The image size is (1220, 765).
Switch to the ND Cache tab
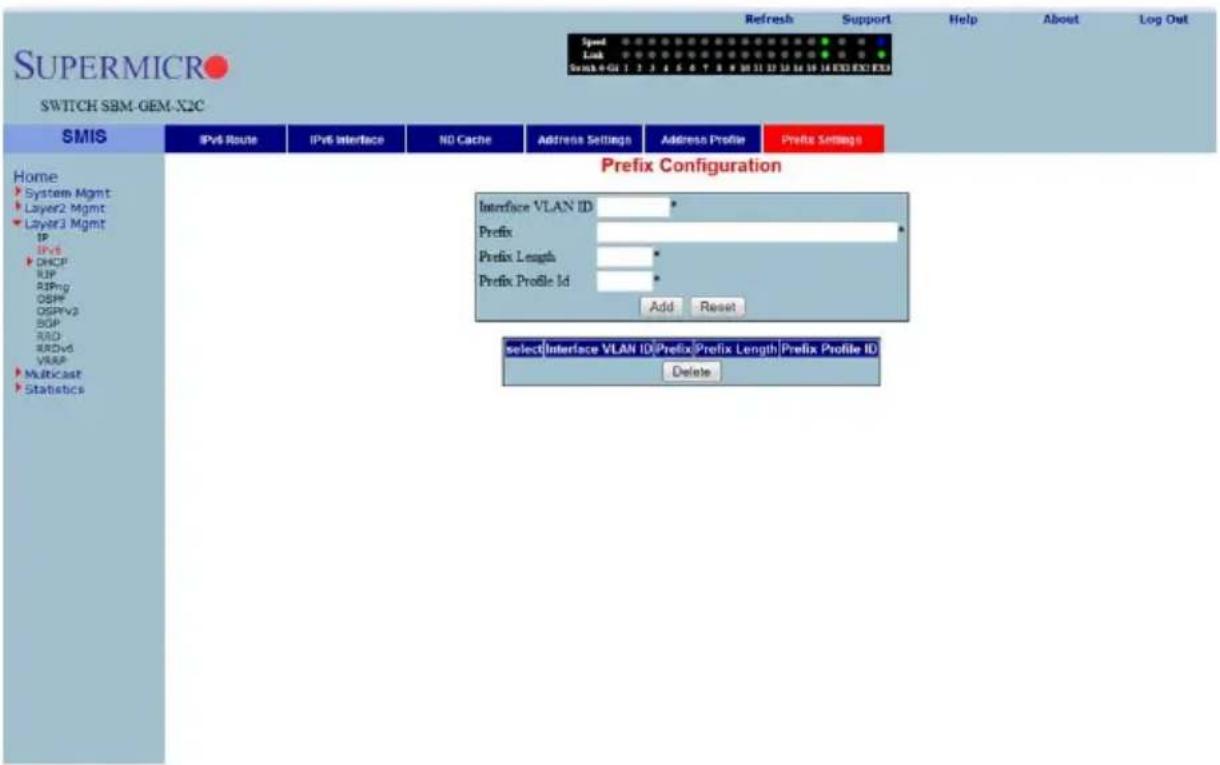point(464,140)
